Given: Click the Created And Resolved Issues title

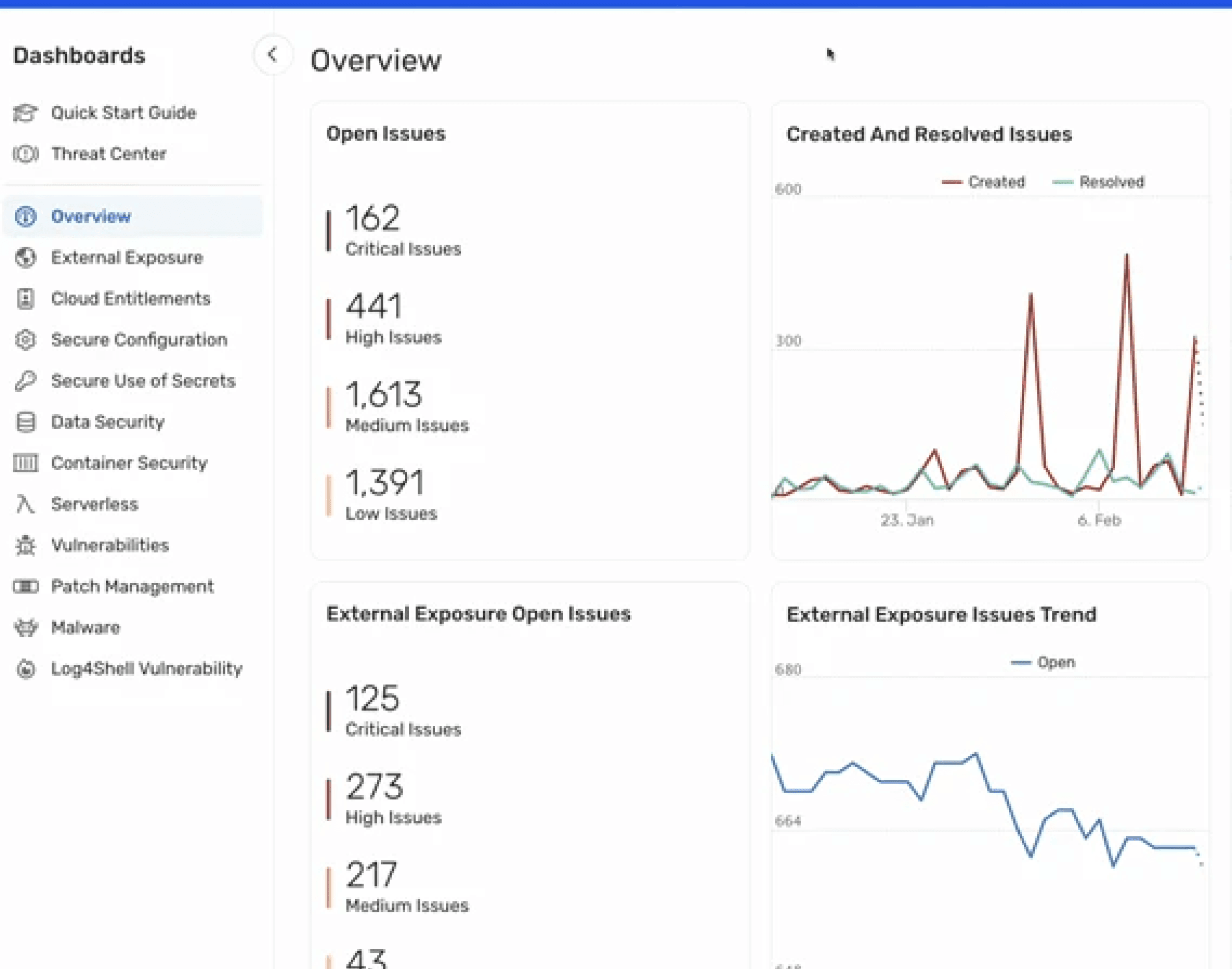Looking at the screenshot, I should (929, 135).
